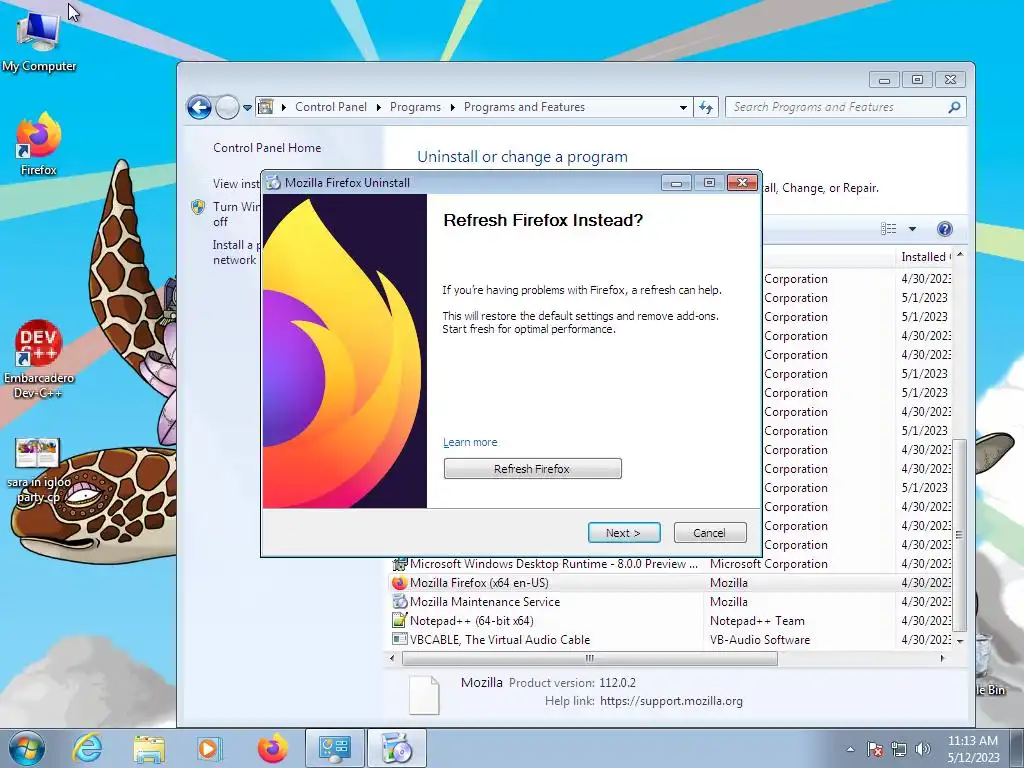Click scroll right arrow of program list
Screen dimensions: 1024x768
point(942,658)
